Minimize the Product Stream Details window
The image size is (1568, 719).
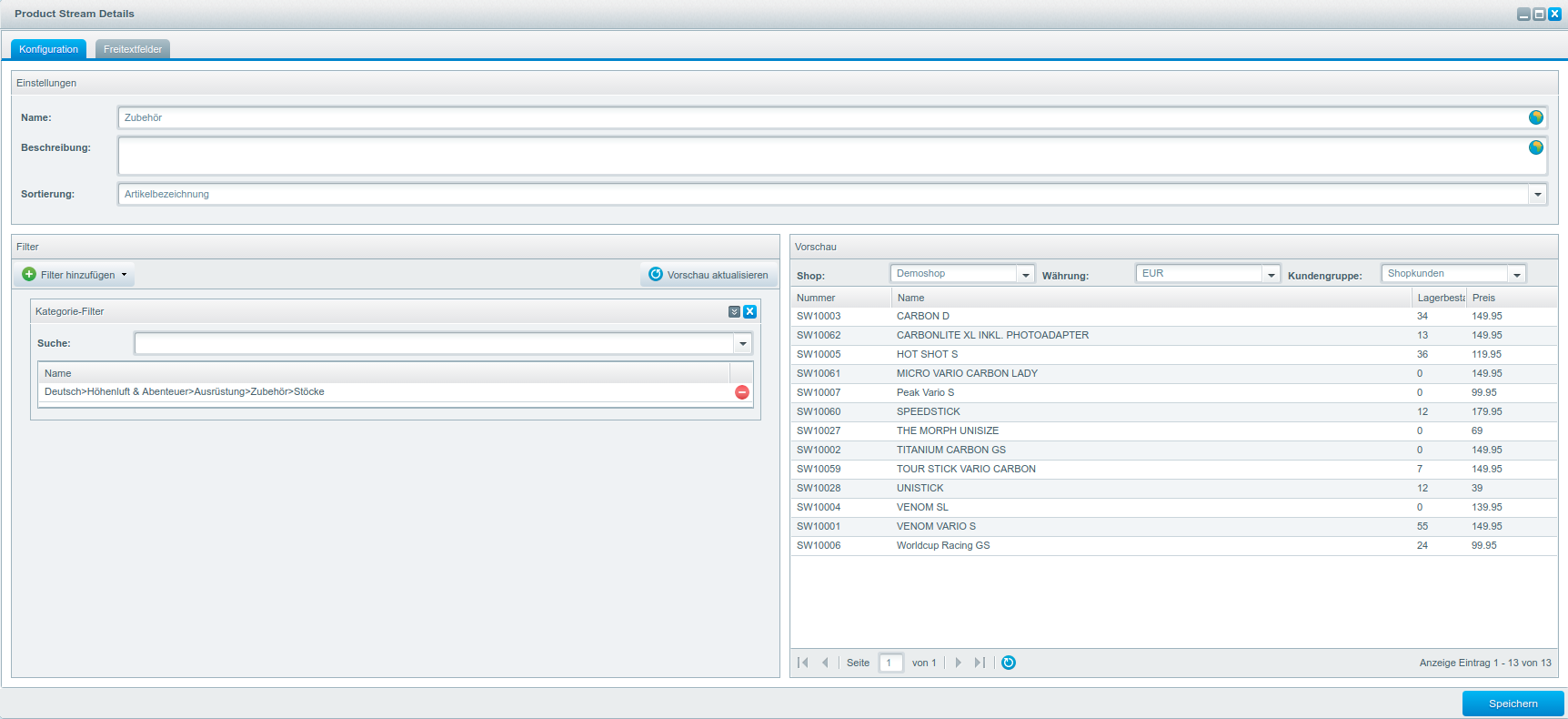(1523, 14)
